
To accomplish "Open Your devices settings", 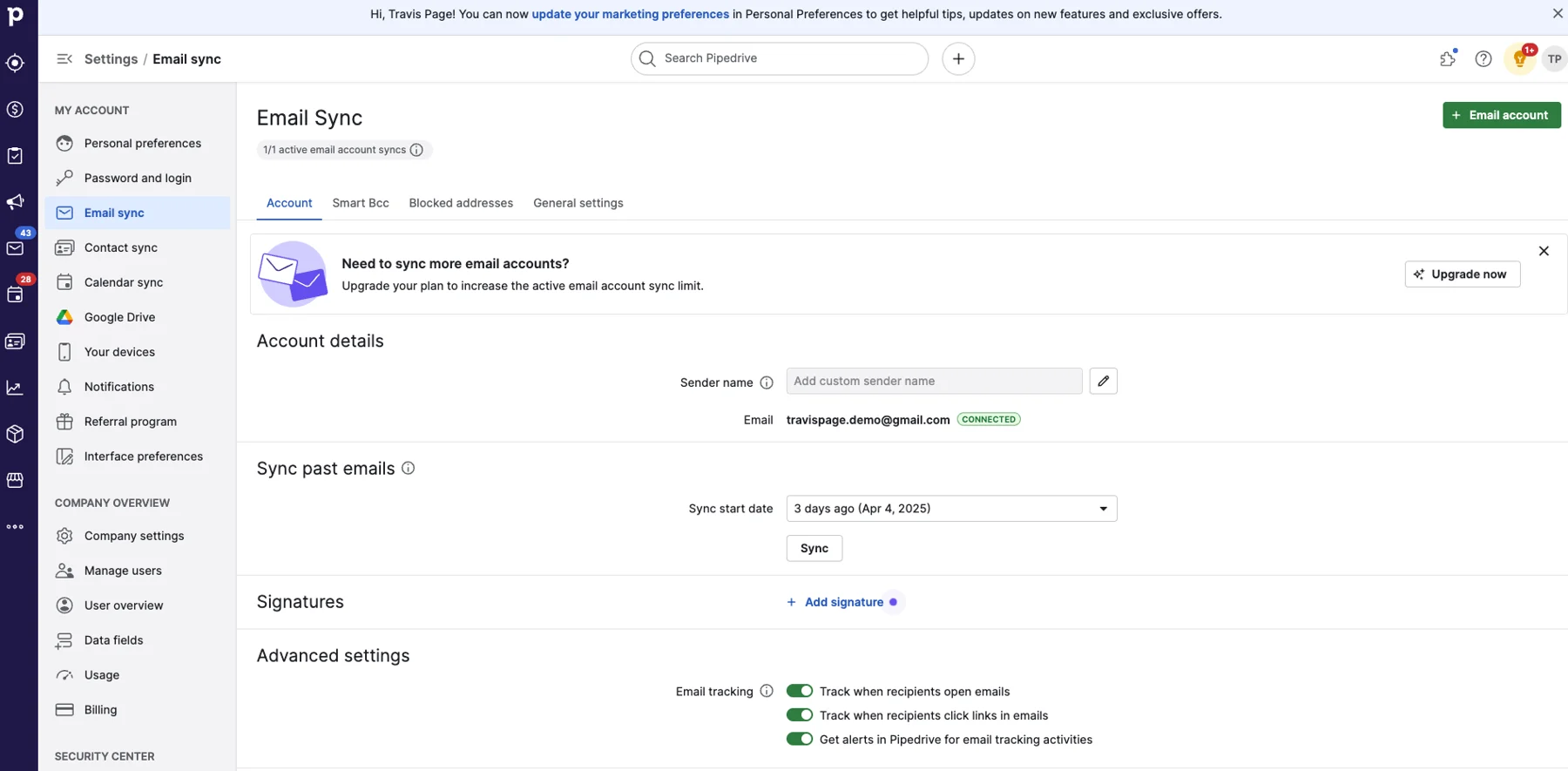I will click(138, 352).
